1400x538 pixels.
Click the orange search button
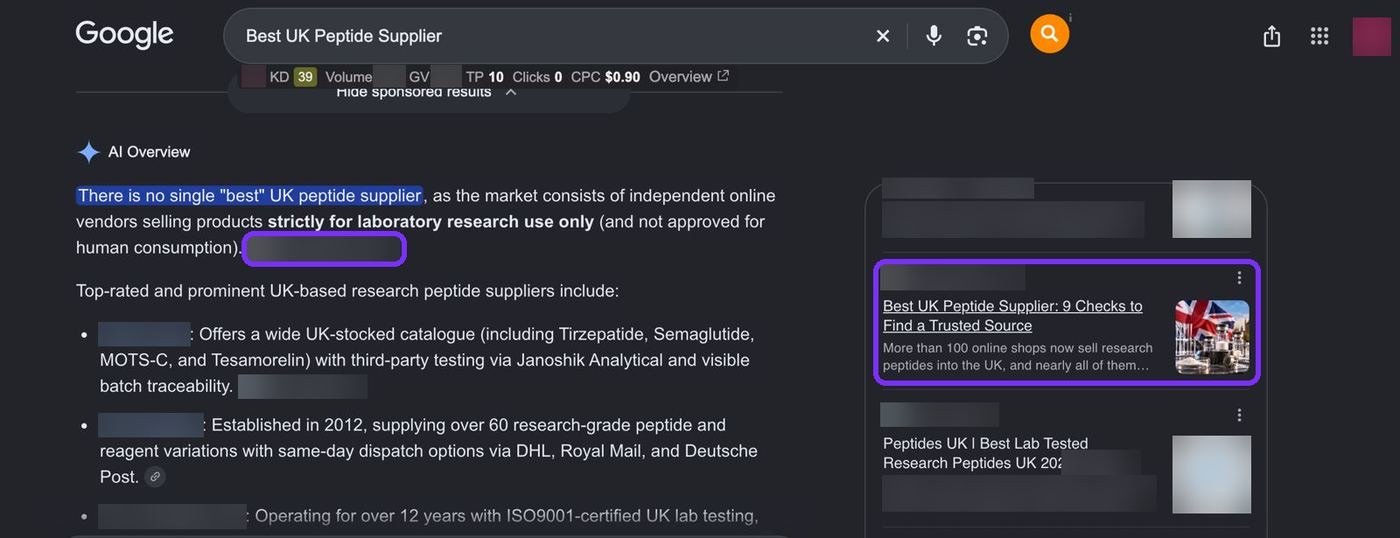tap(1049, 34)
